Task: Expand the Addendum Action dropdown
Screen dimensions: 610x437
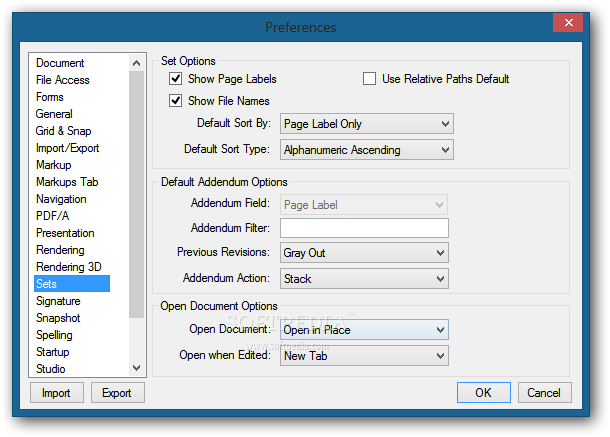Action: pyautogui.click(x=364, y=279)
